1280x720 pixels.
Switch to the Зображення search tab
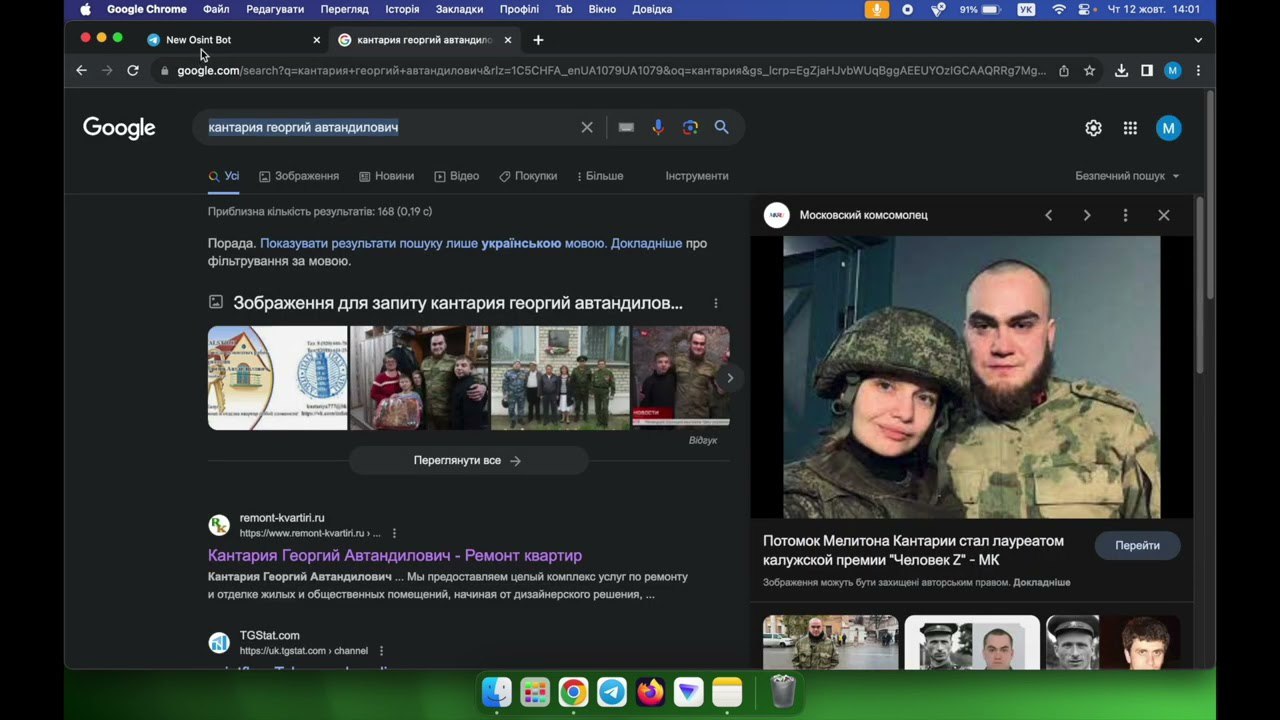pos(299,176)
